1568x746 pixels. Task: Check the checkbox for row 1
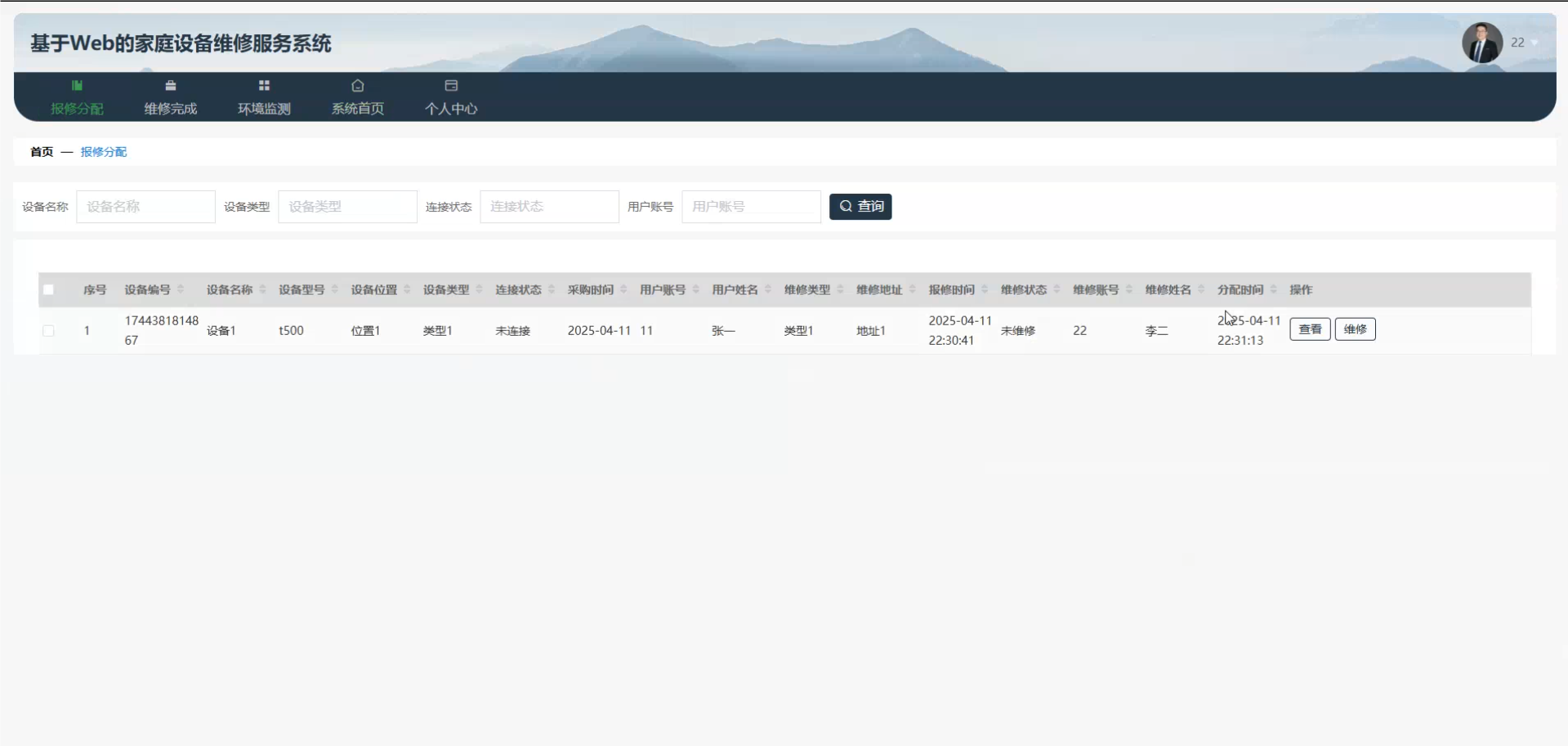point(48,331)
